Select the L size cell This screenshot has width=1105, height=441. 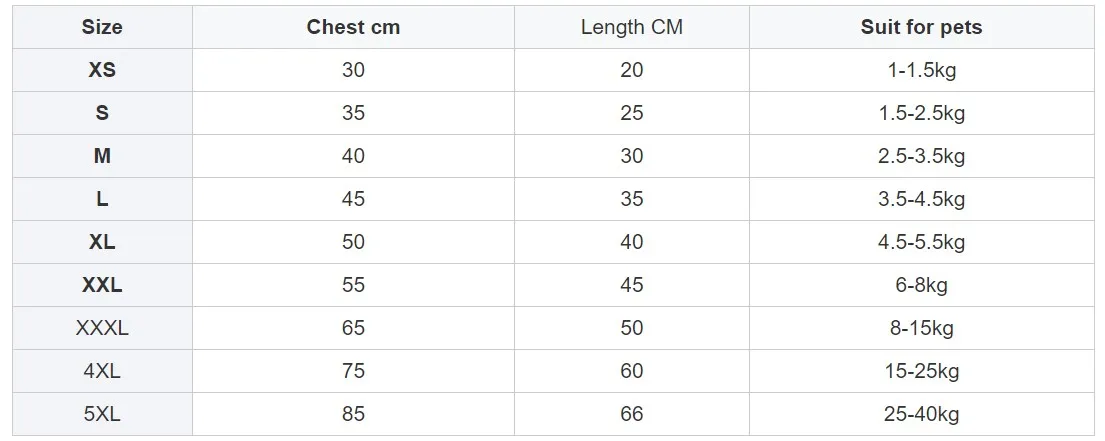tap(102, 199)
